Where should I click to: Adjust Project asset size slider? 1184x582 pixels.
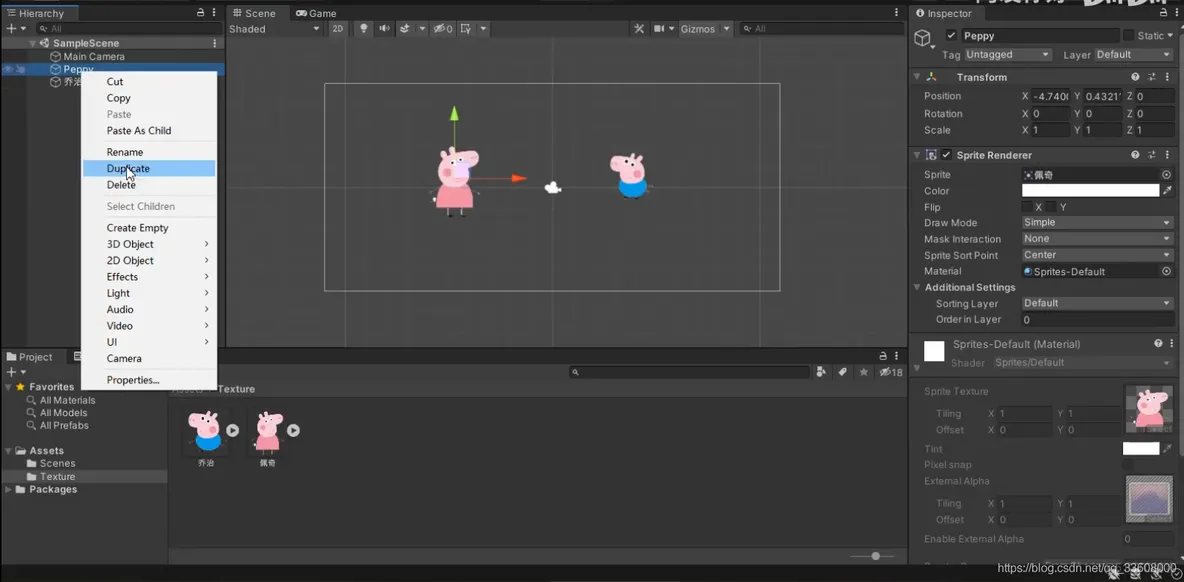click(x=875, y=556)
